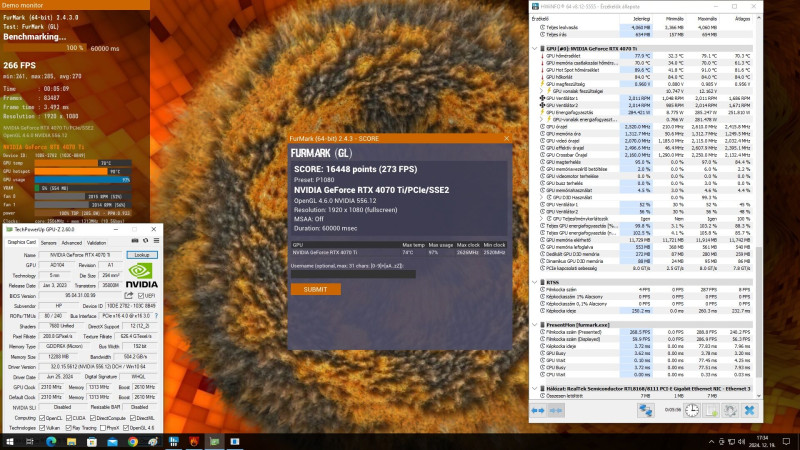This screenshot has width=800, height=450.
Task: Open Task View on the taskbar
Action: 30,441
